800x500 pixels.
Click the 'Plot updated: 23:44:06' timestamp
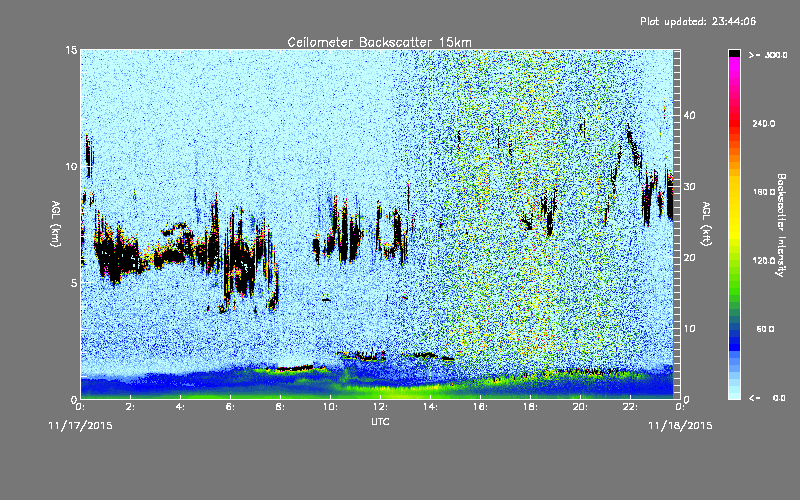pyautogui.click(x=698, y=21)
